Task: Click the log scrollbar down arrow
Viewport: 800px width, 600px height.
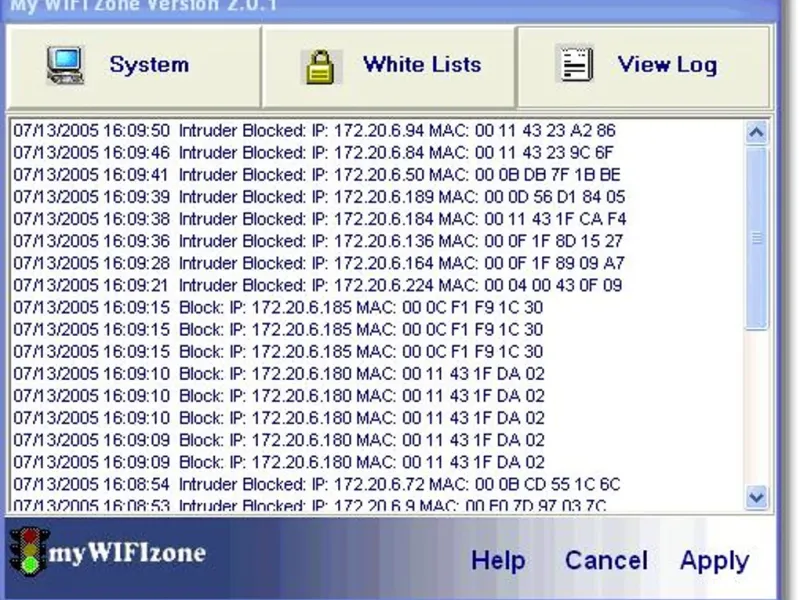Action: [x=756, y=496]
